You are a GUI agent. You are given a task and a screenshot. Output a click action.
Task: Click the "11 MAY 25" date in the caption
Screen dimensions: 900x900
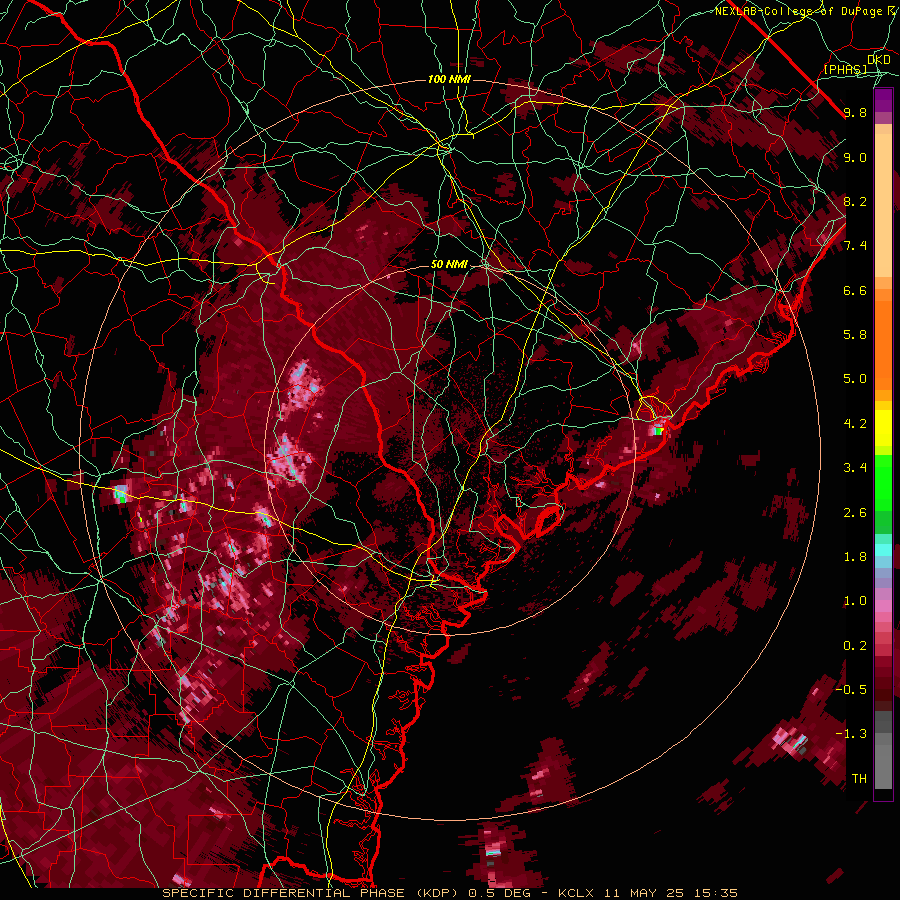pyautogui.click(x=643, y=893)
